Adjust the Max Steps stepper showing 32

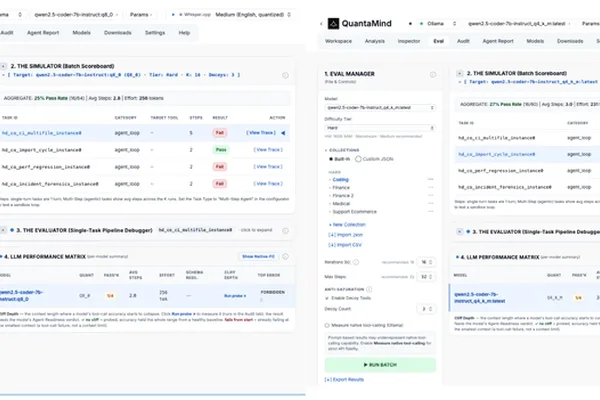tap(426, 276)
